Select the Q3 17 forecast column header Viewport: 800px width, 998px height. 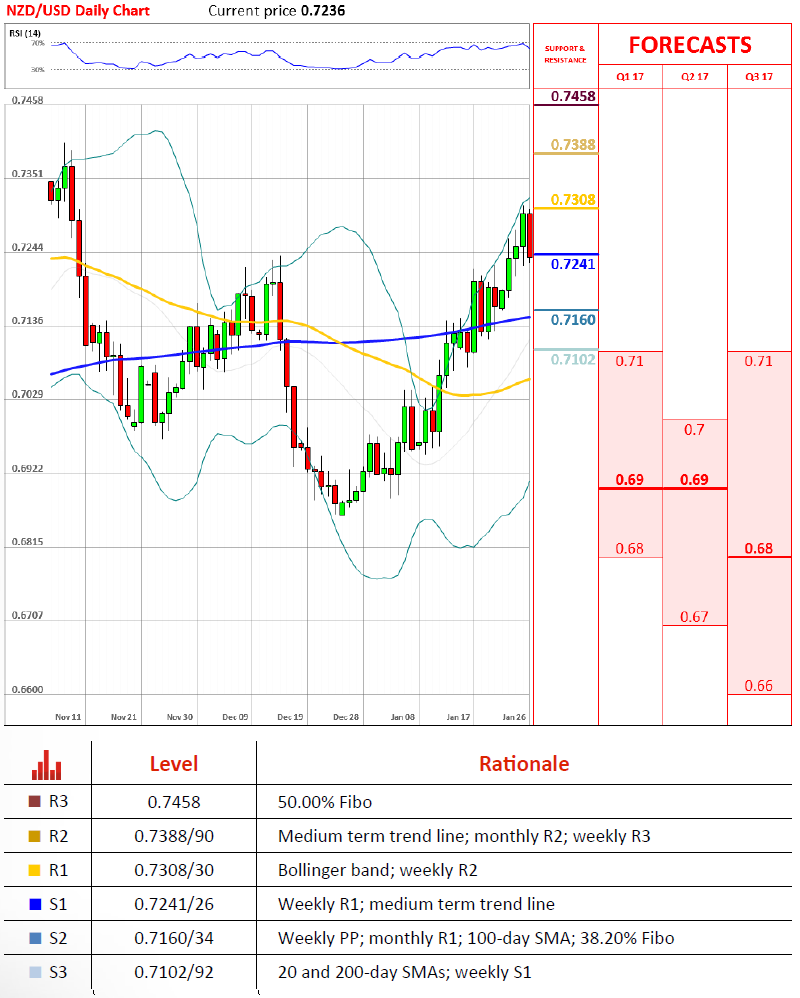[x=759, y=76]
